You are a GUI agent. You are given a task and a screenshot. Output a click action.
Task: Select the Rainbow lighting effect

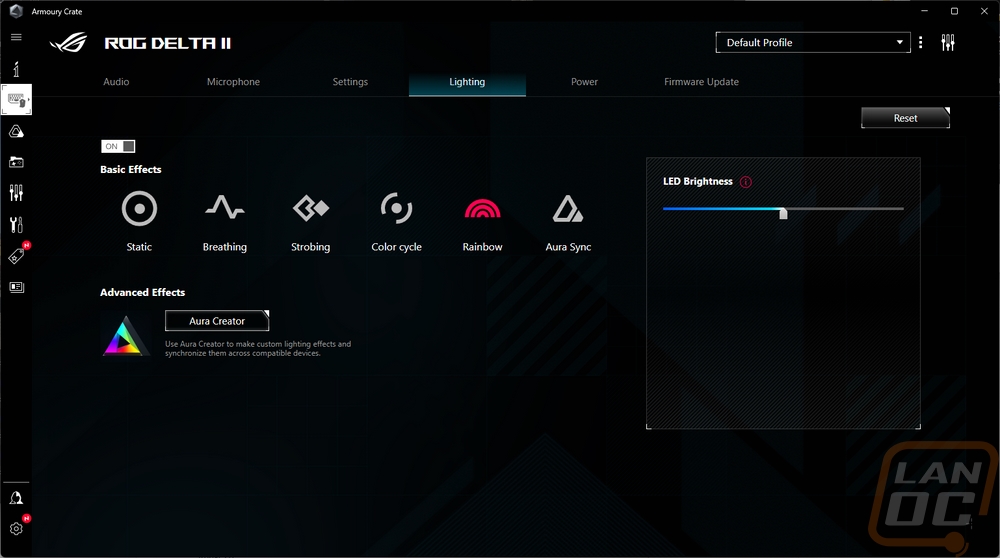pyautogui.click(x=482, y=209)
